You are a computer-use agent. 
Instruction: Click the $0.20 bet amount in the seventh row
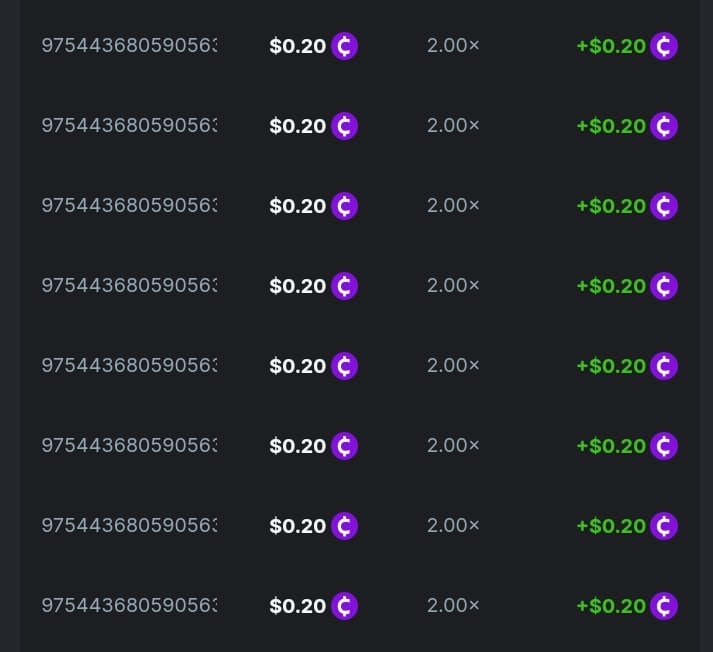[x=298, y=526]
